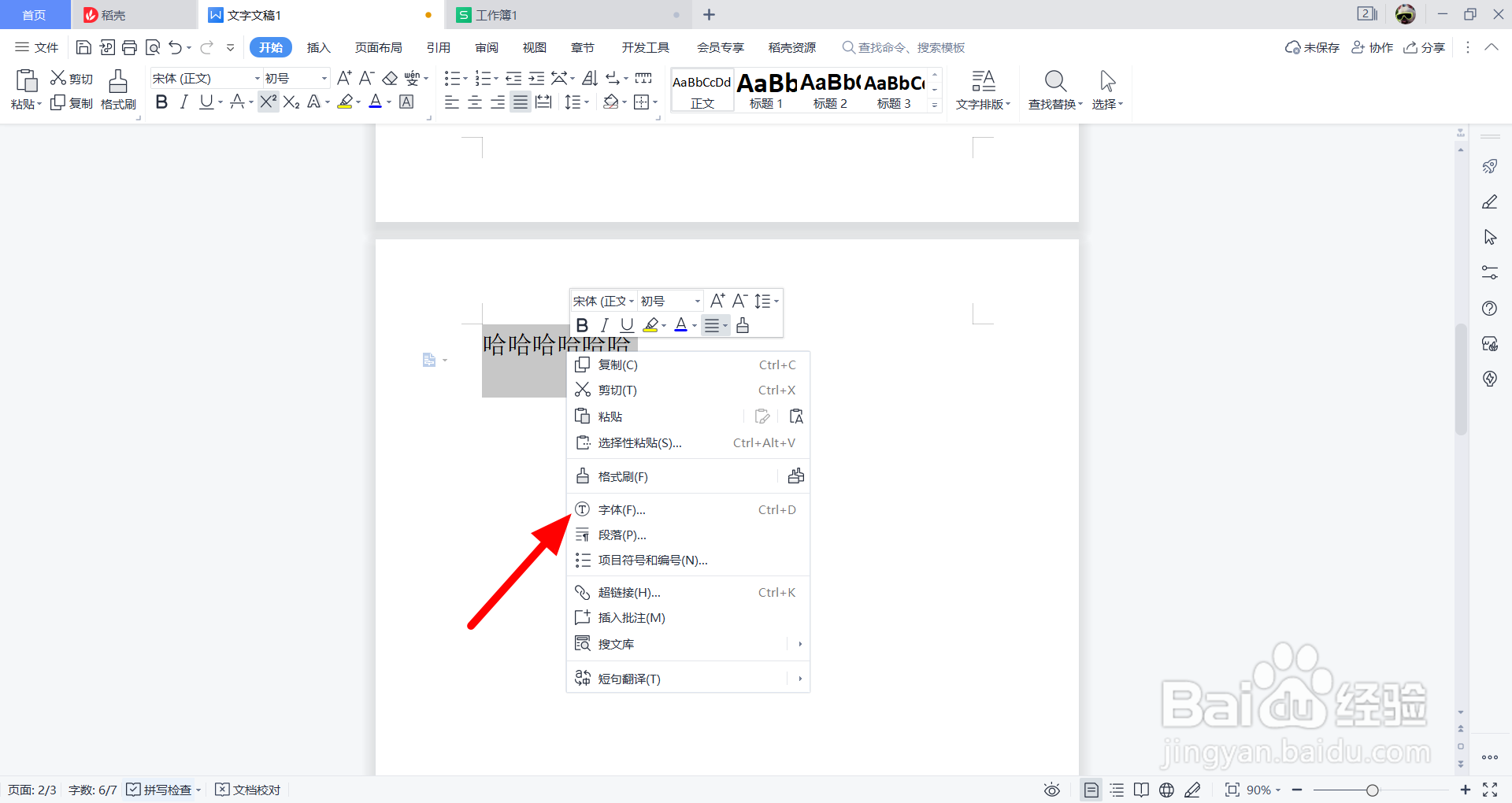This screenshot has height=803, width=1512.
Task: Switch to the 页面布局 ribbon tab
Action: tap(378, 47)
